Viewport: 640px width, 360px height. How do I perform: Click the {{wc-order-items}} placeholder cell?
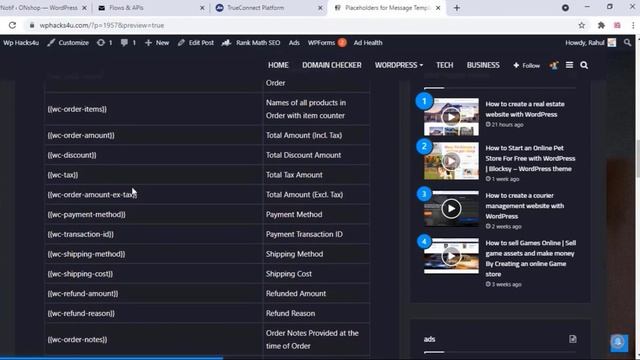click(153, 109)
